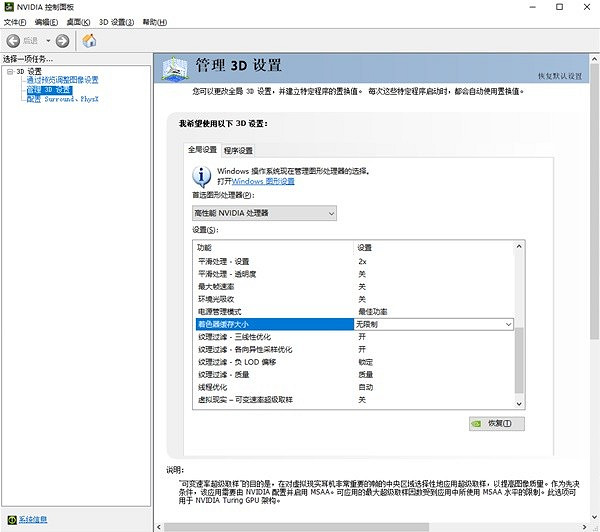Go to the home page icon
Viewport: 600px width, 532px height.
[89, 41]
